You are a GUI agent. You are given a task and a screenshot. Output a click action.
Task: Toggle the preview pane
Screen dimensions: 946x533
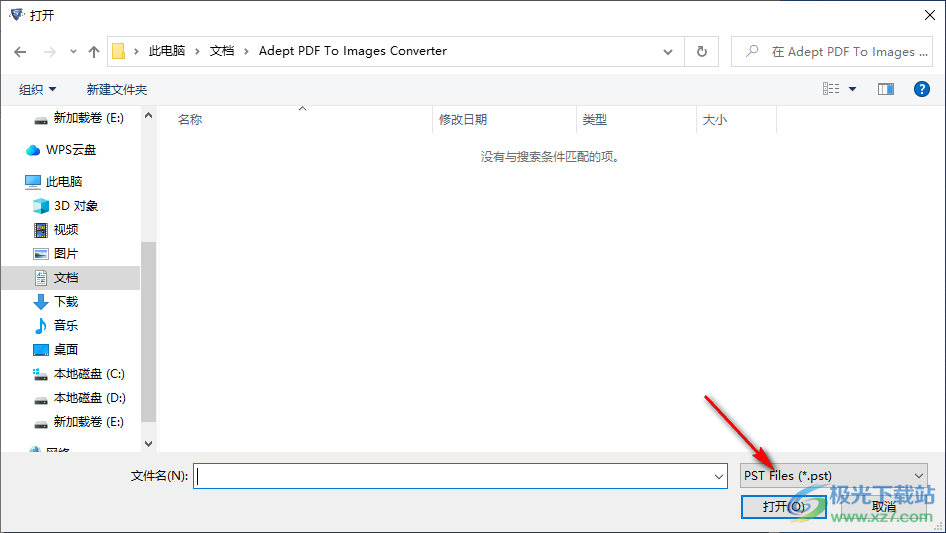point(886,89)
